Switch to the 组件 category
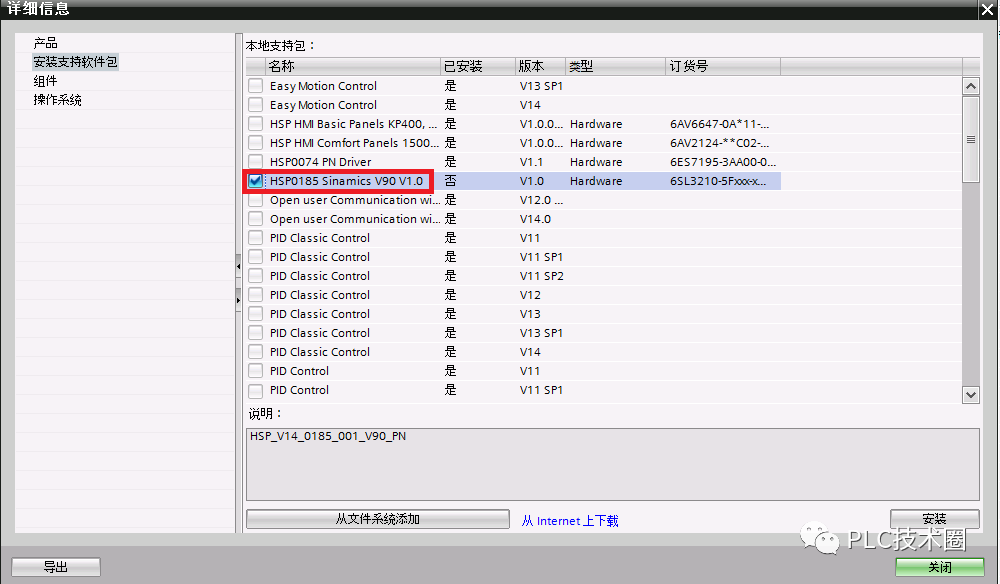 (45, 79)
